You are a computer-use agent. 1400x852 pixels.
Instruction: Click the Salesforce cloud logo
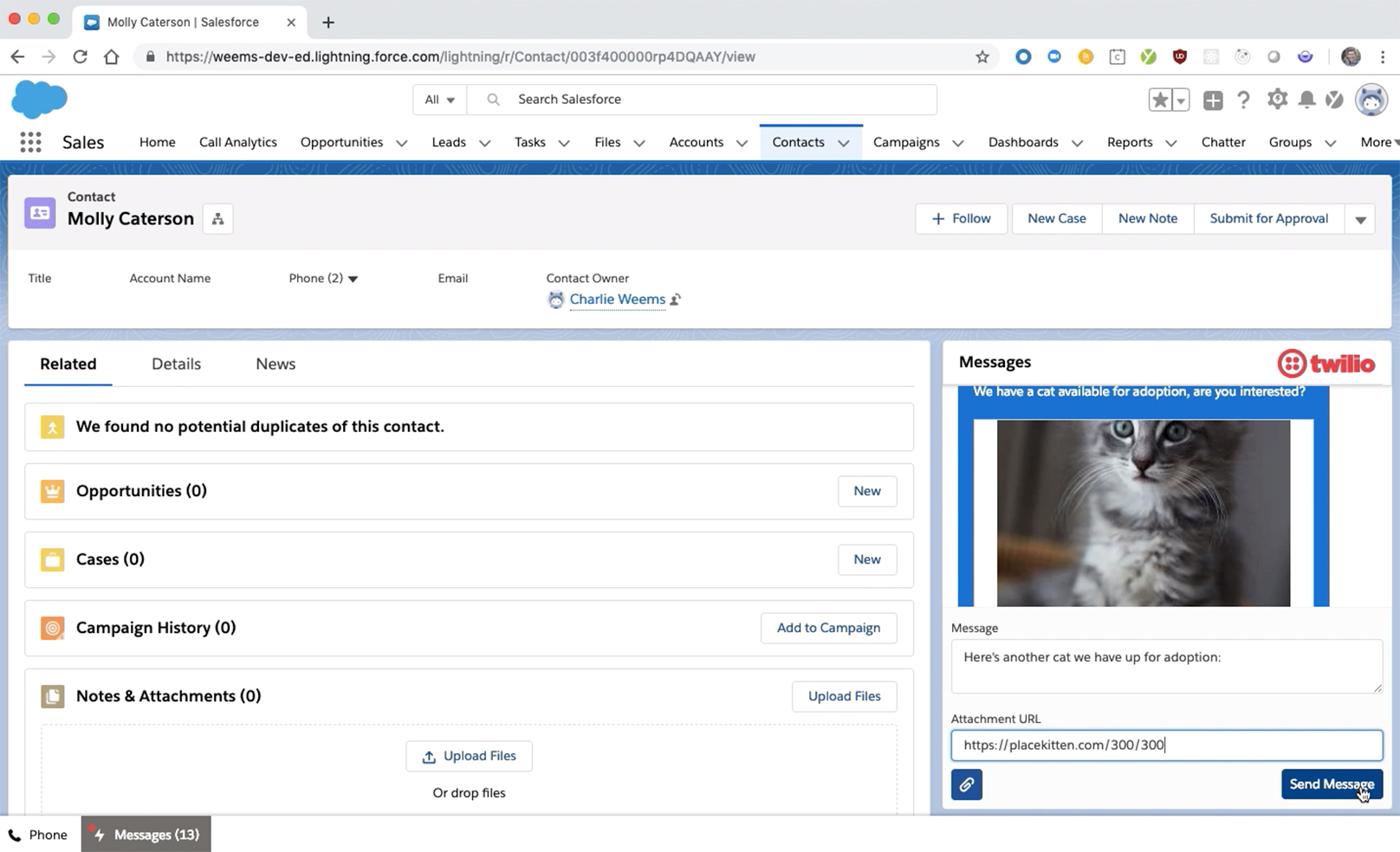tap(39, 100)
